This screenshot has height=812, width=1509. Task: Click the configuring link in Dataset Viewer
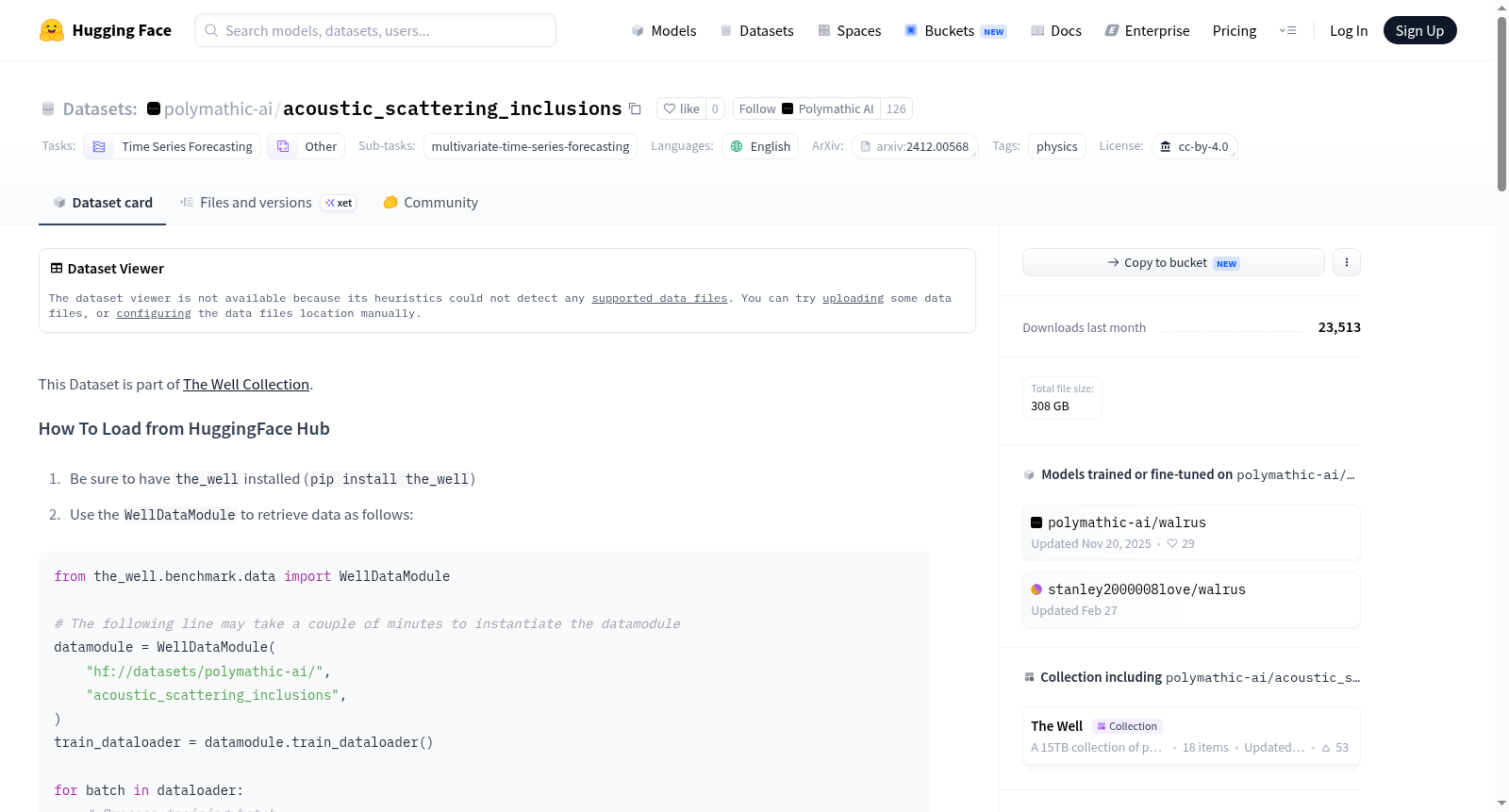(x=154, y=313)
